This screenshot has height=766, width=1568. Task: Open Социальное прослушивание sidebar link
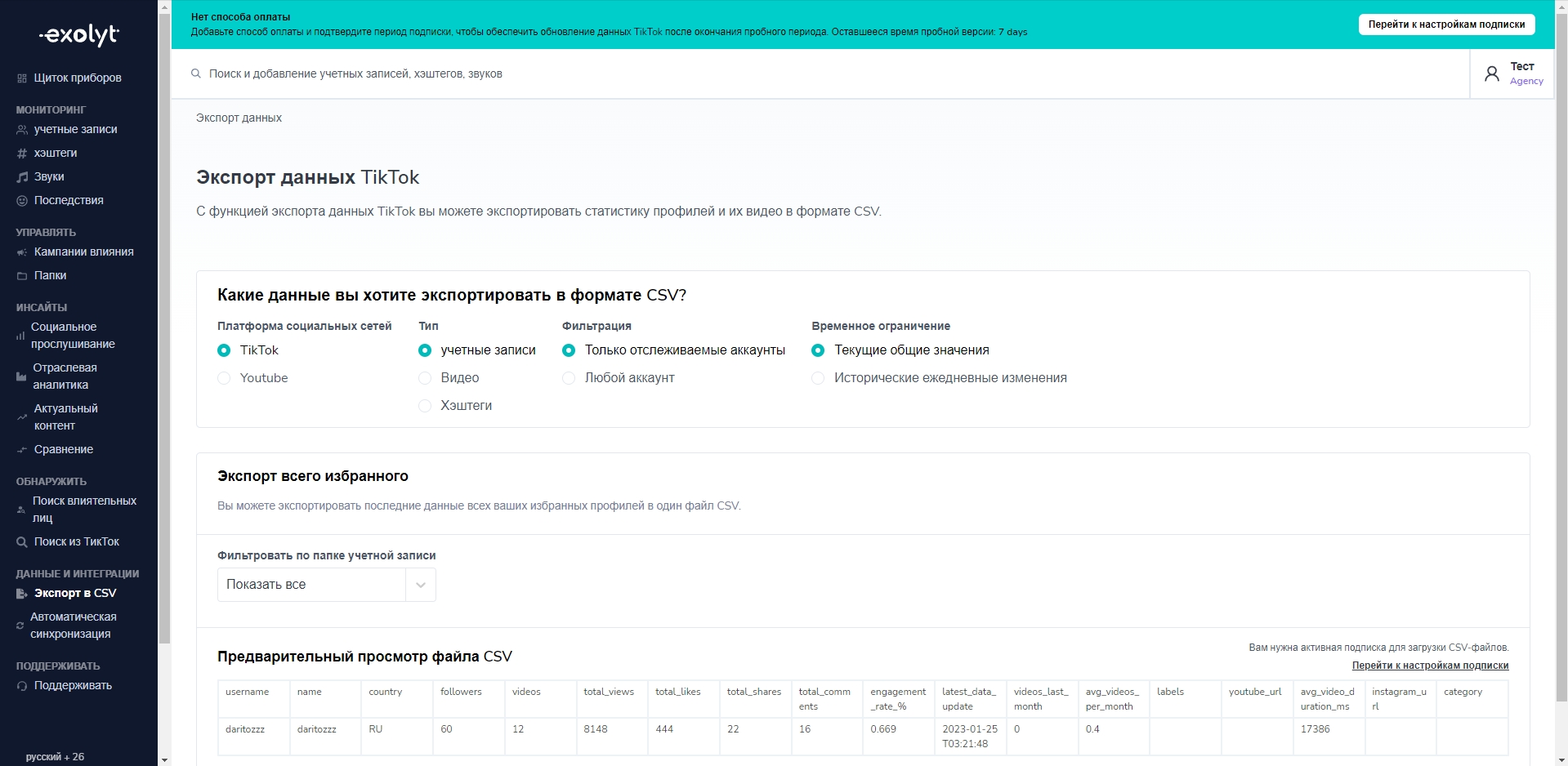tap(74, 336)
